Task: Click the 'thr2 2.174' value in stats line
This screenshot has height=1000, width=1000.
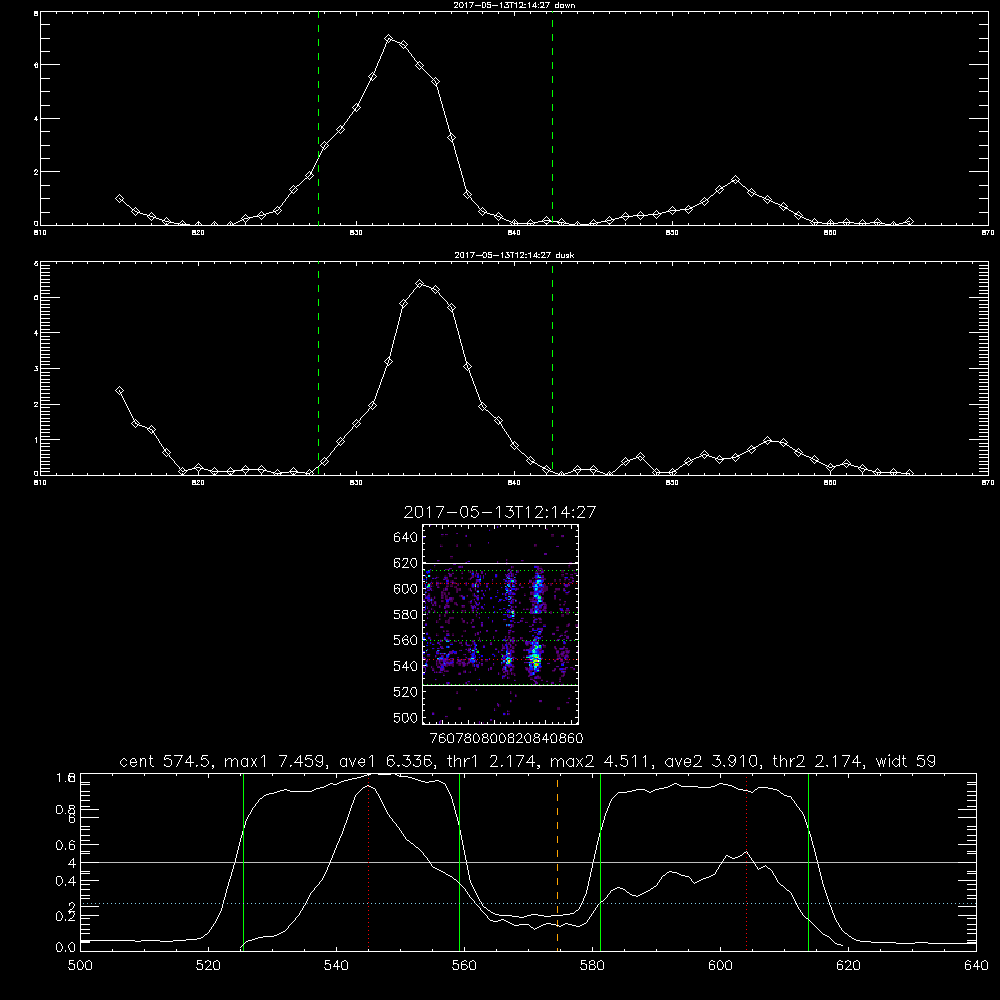Action: click(818, 761)
